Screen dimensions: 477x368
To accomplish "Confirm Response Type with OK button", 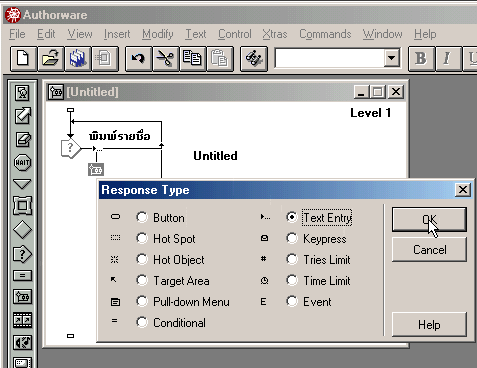I will click(x=429, y=219).
